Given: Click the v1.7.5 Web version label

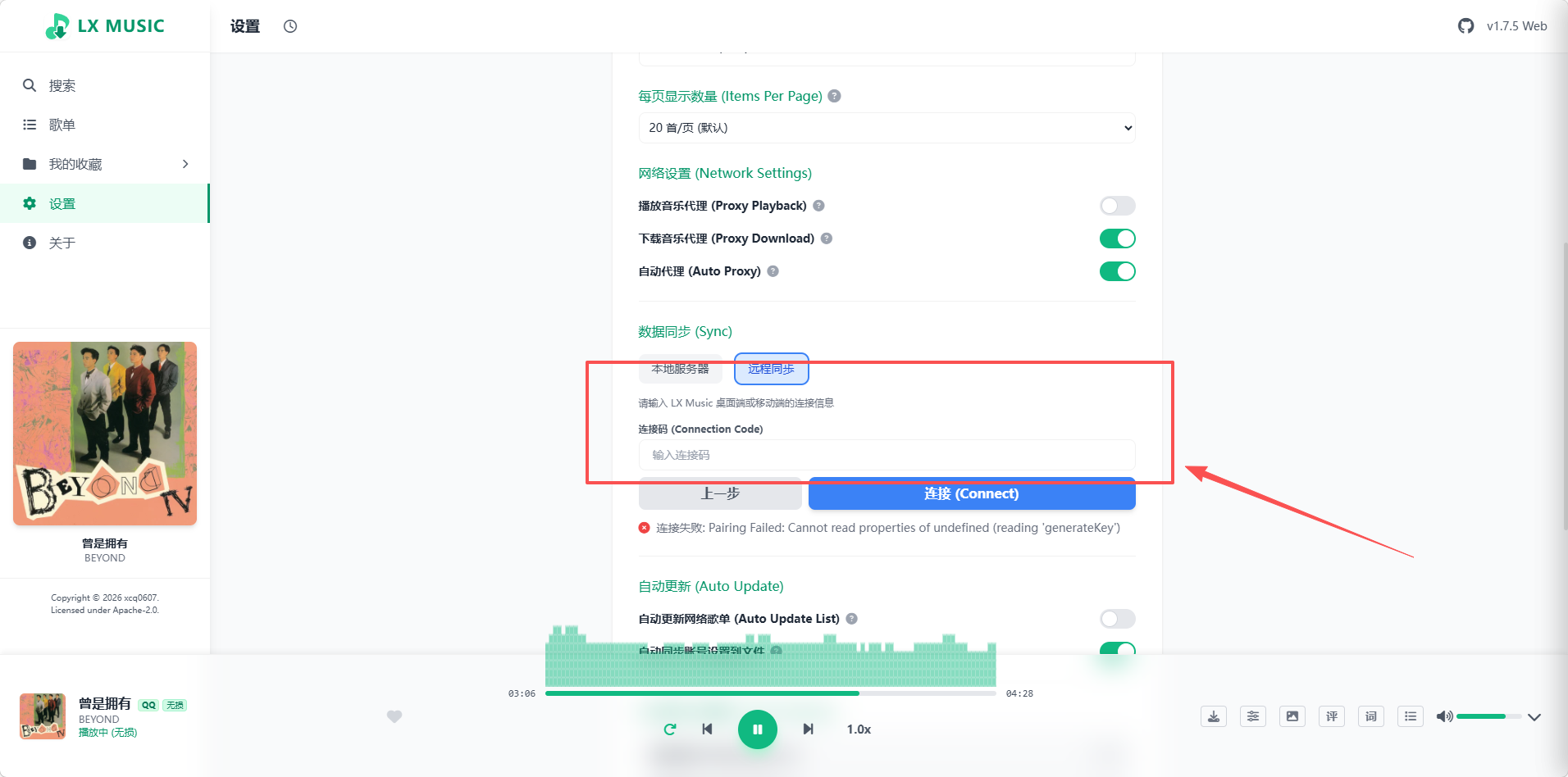Looking at the screenshot, I should point(1517,26).
